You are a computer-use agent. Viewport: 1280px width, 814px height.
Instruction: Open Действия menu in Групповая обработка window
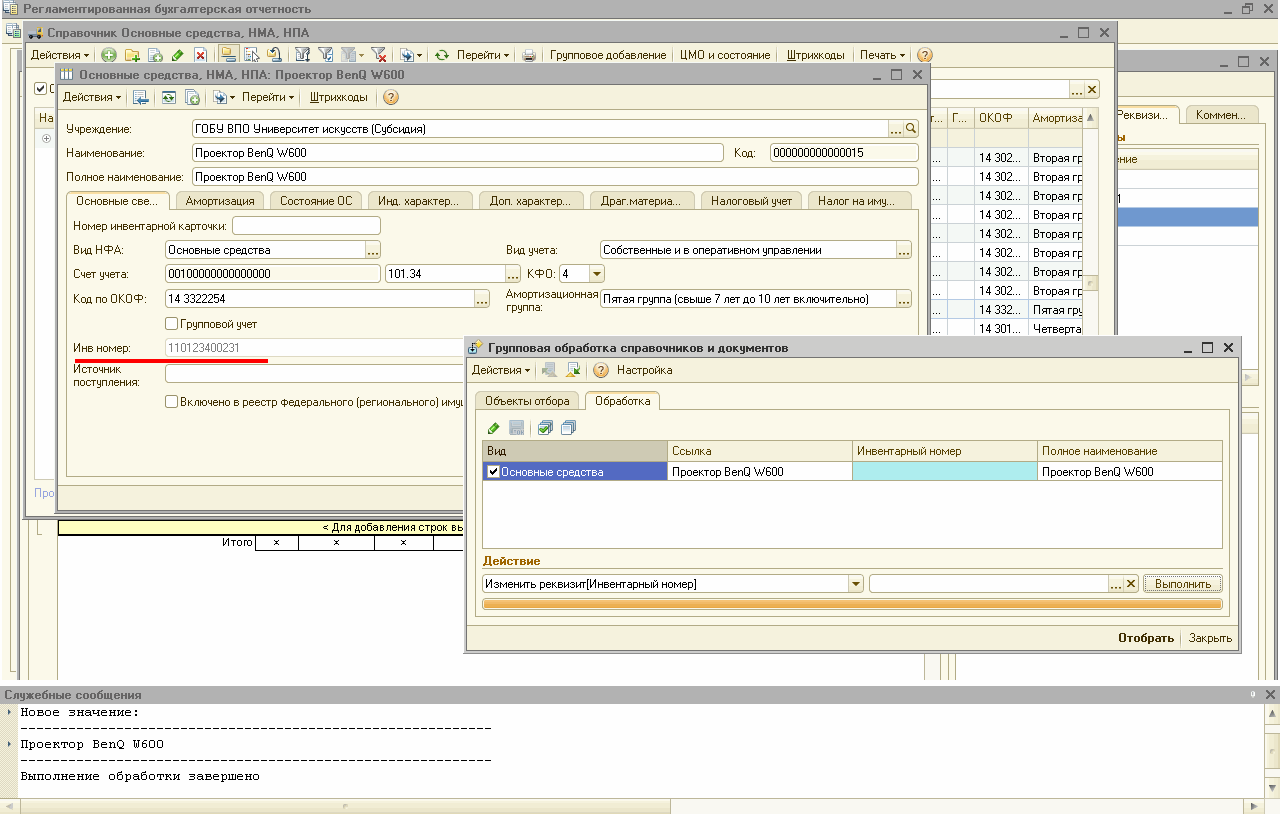502,370
